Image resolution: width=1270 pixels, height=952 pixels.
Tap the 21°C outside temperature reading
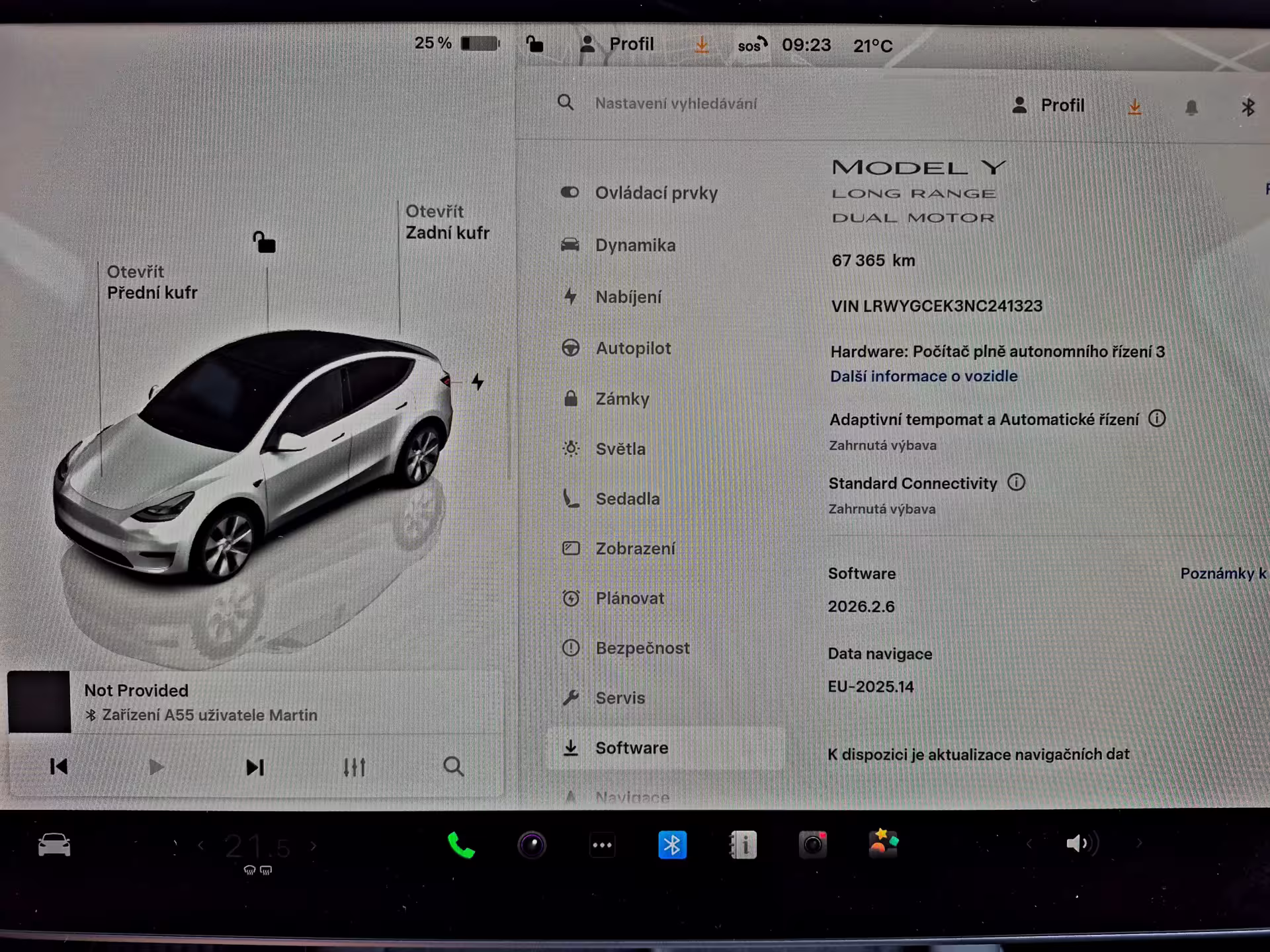[x=872, y=46]
